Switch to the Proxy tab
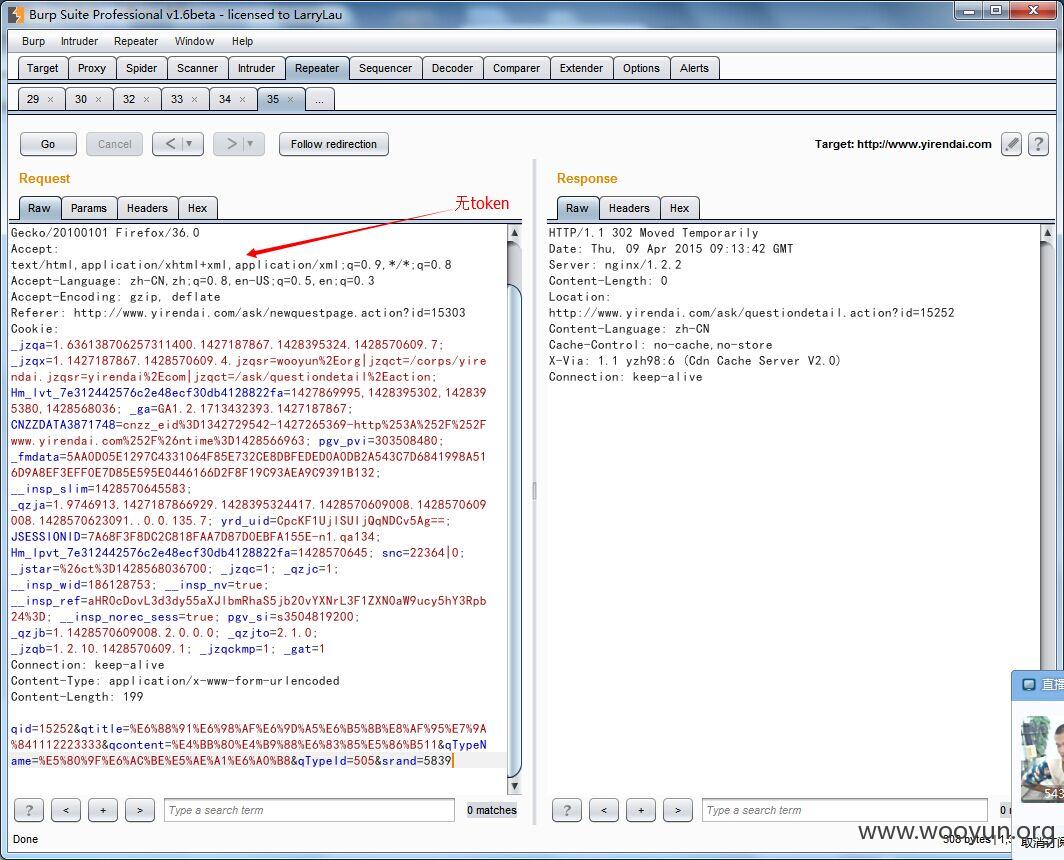1064x860 pixels. click(x=92, y=68)
